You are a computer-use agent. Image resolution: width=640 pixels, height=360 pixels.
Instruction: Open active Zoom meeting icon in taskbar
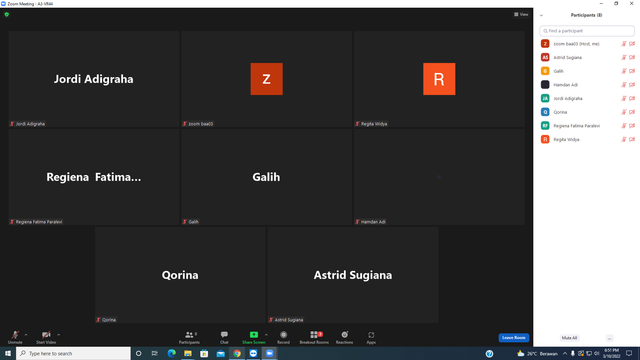(x=269, y=353)
